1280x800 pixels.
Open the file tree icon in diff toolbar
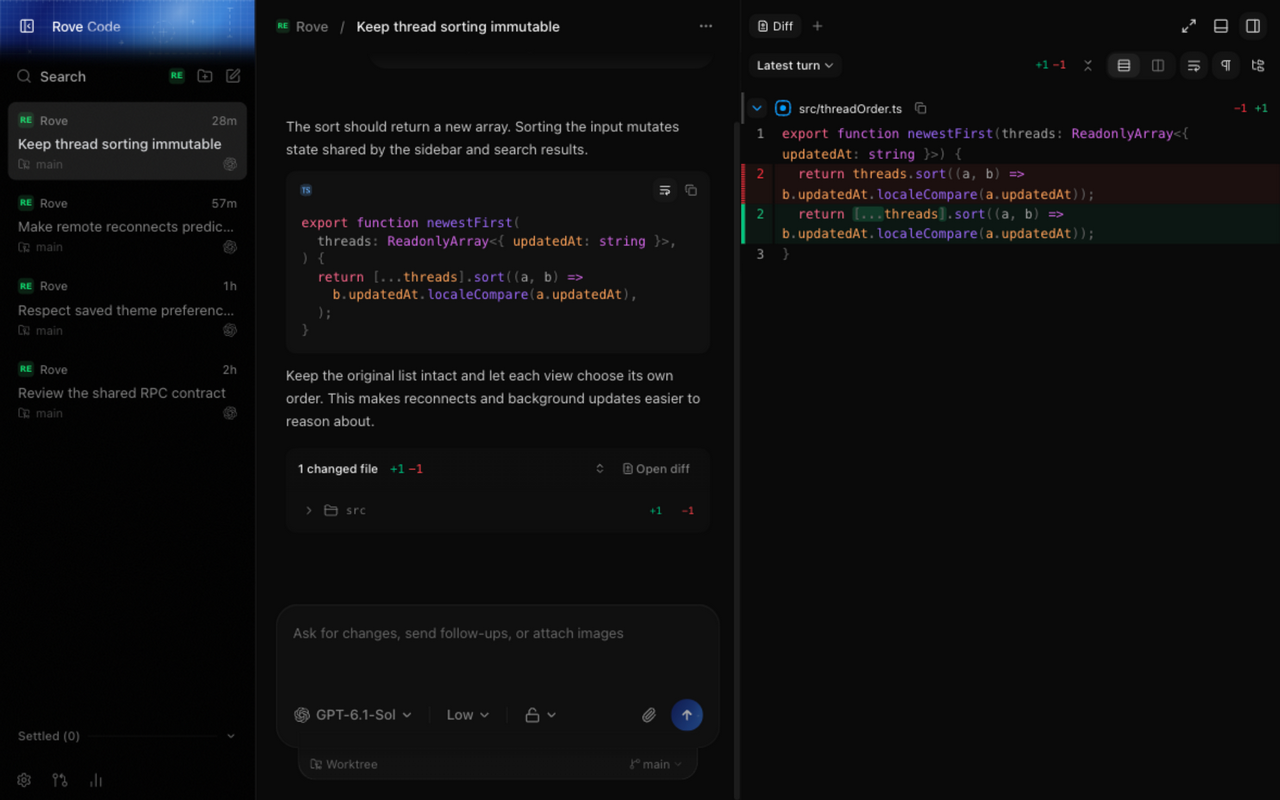pos(1258,65)
